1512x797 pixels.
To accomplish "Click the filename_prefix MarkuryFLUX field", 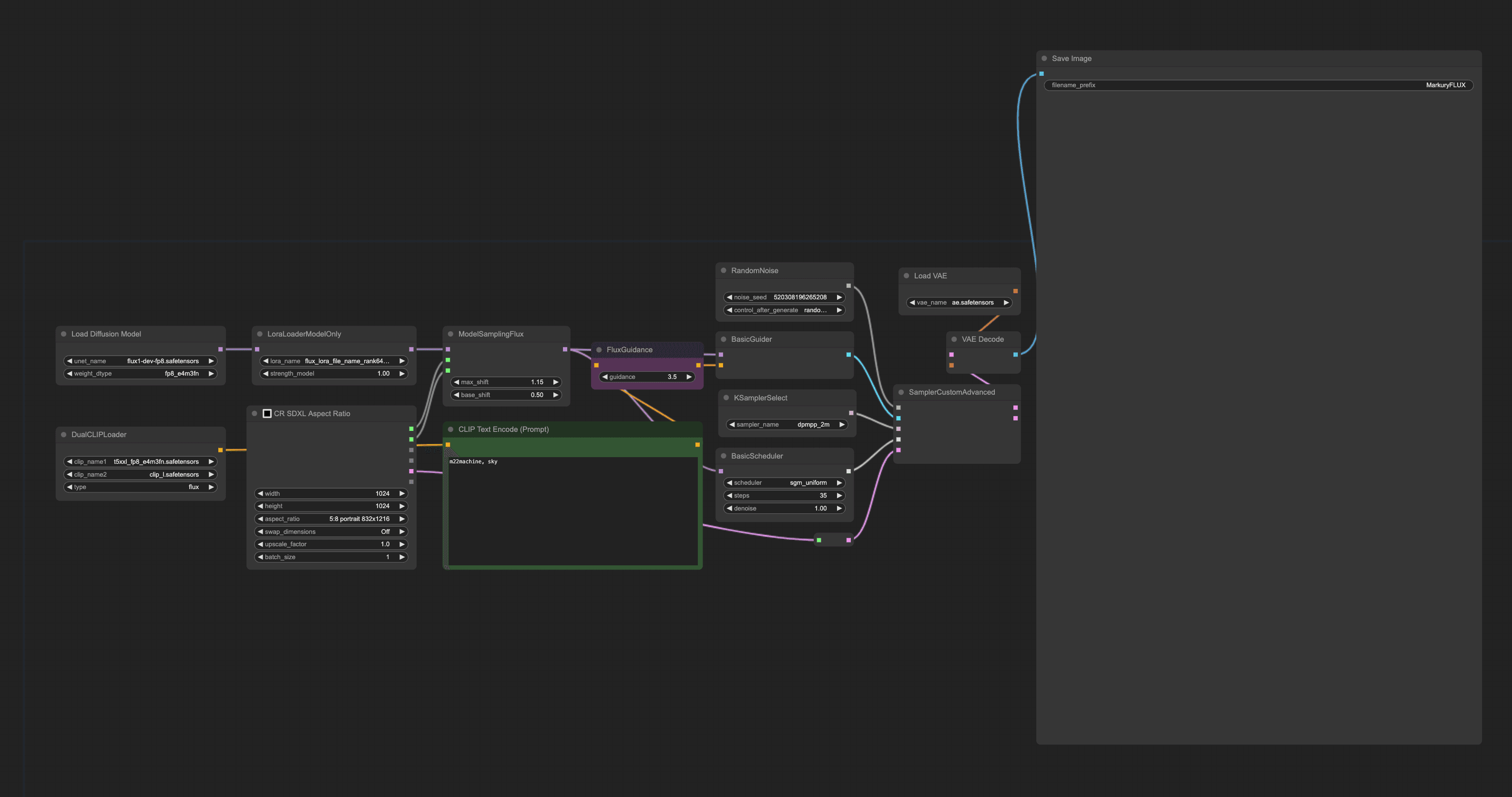I will tap(1258, 85).
